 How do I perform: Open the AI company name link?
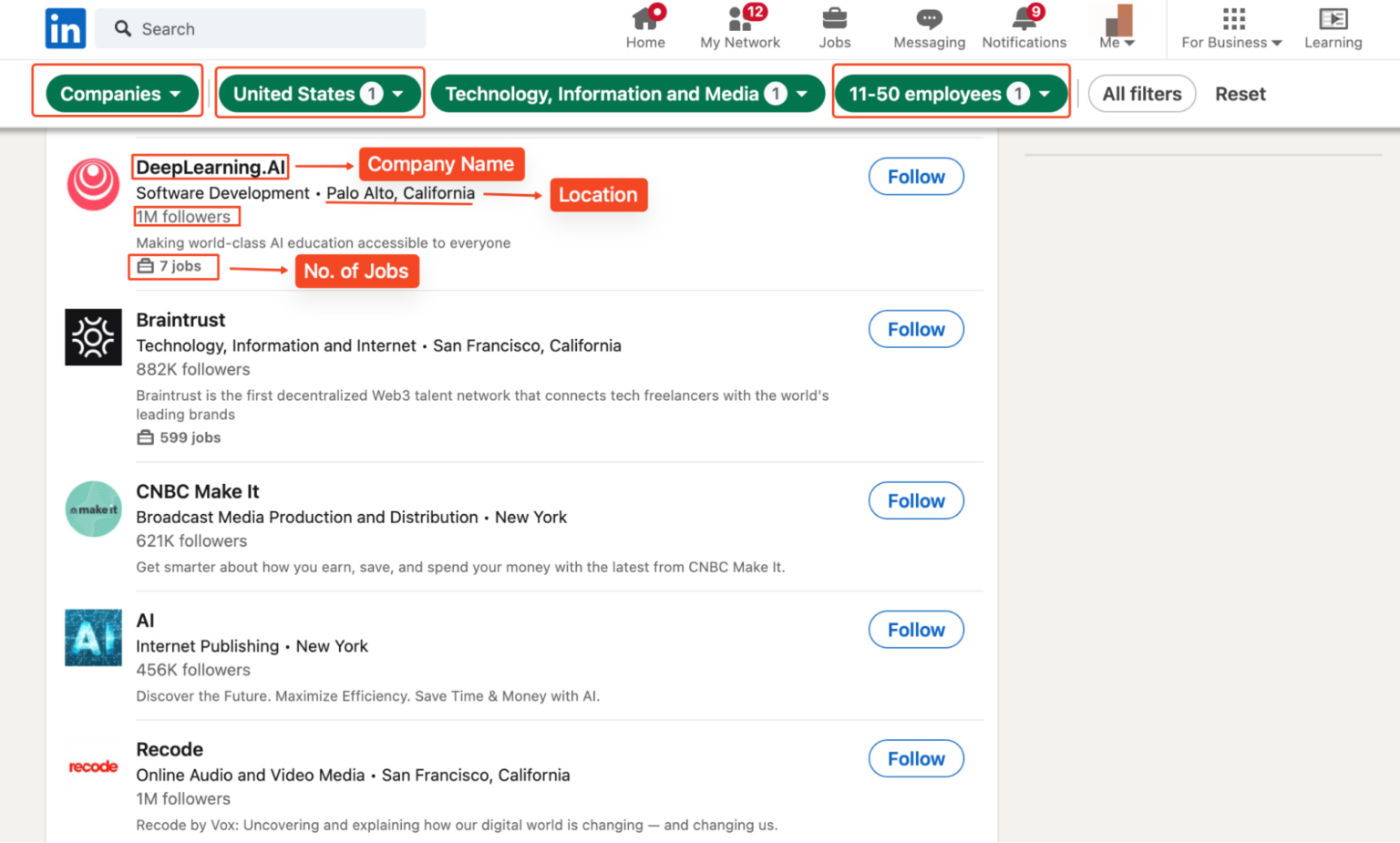pos(145,621)
